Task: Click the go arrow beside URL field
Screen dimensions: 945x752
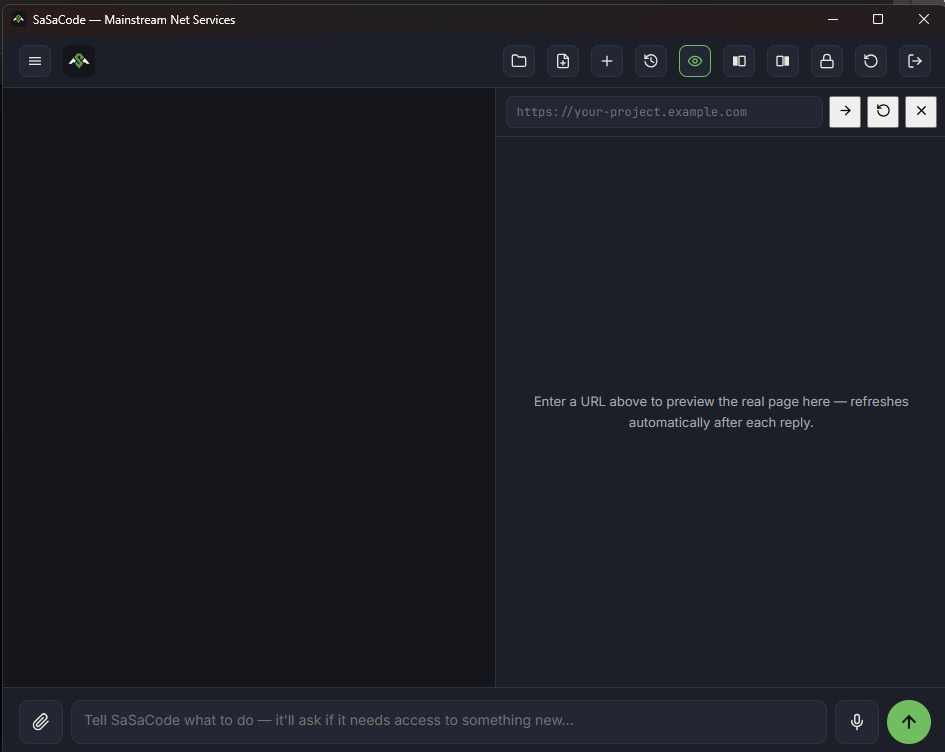Action: 845,111
